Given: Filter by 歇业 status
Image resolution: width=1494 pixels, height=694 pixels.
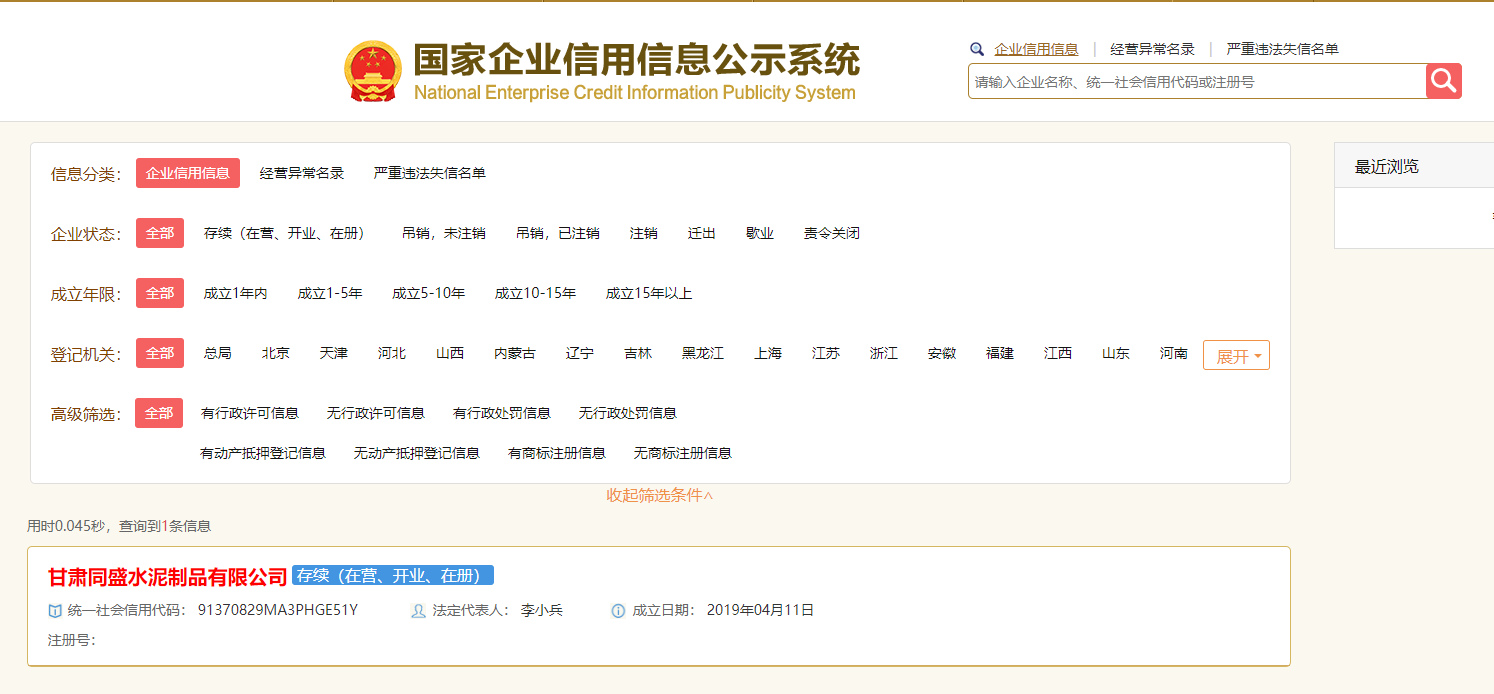Looking at the screenshot, I should pos(760,233).
